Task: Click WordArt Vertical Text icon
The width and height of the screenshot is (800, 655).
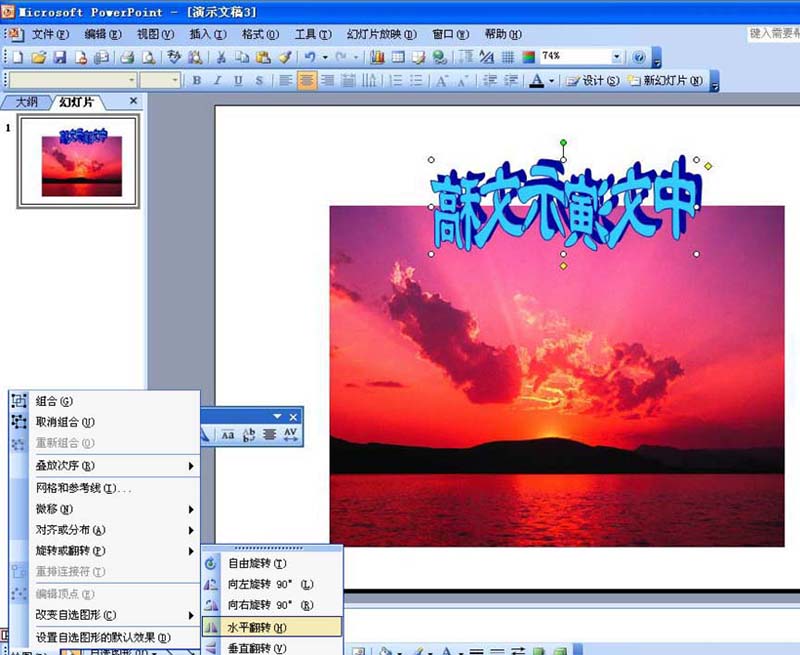Action: [x=248, y=435]
